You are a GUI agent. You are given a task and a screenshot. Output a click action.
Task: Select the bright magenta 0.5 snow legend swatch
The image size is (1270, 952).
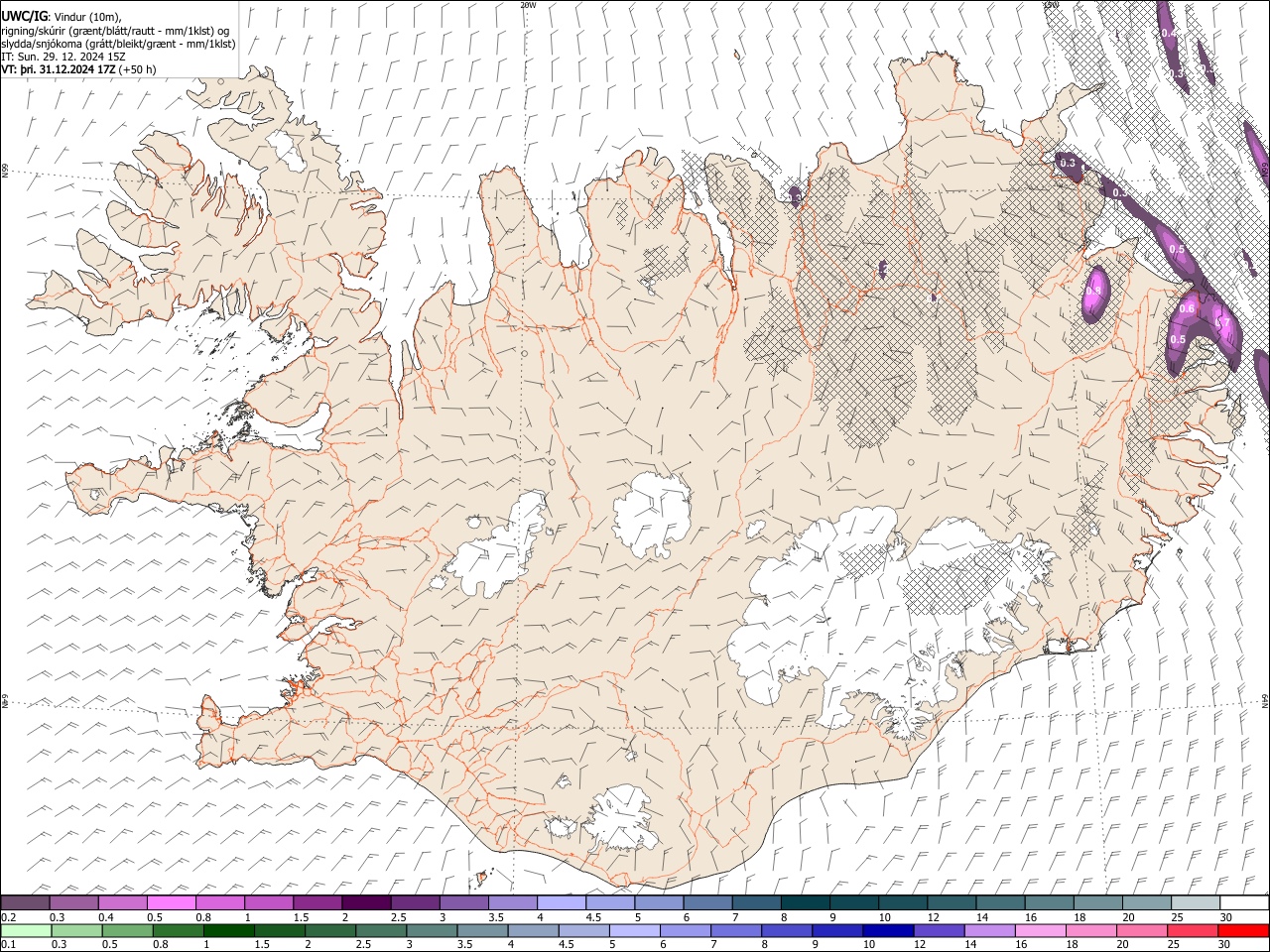tap(171, 902)
